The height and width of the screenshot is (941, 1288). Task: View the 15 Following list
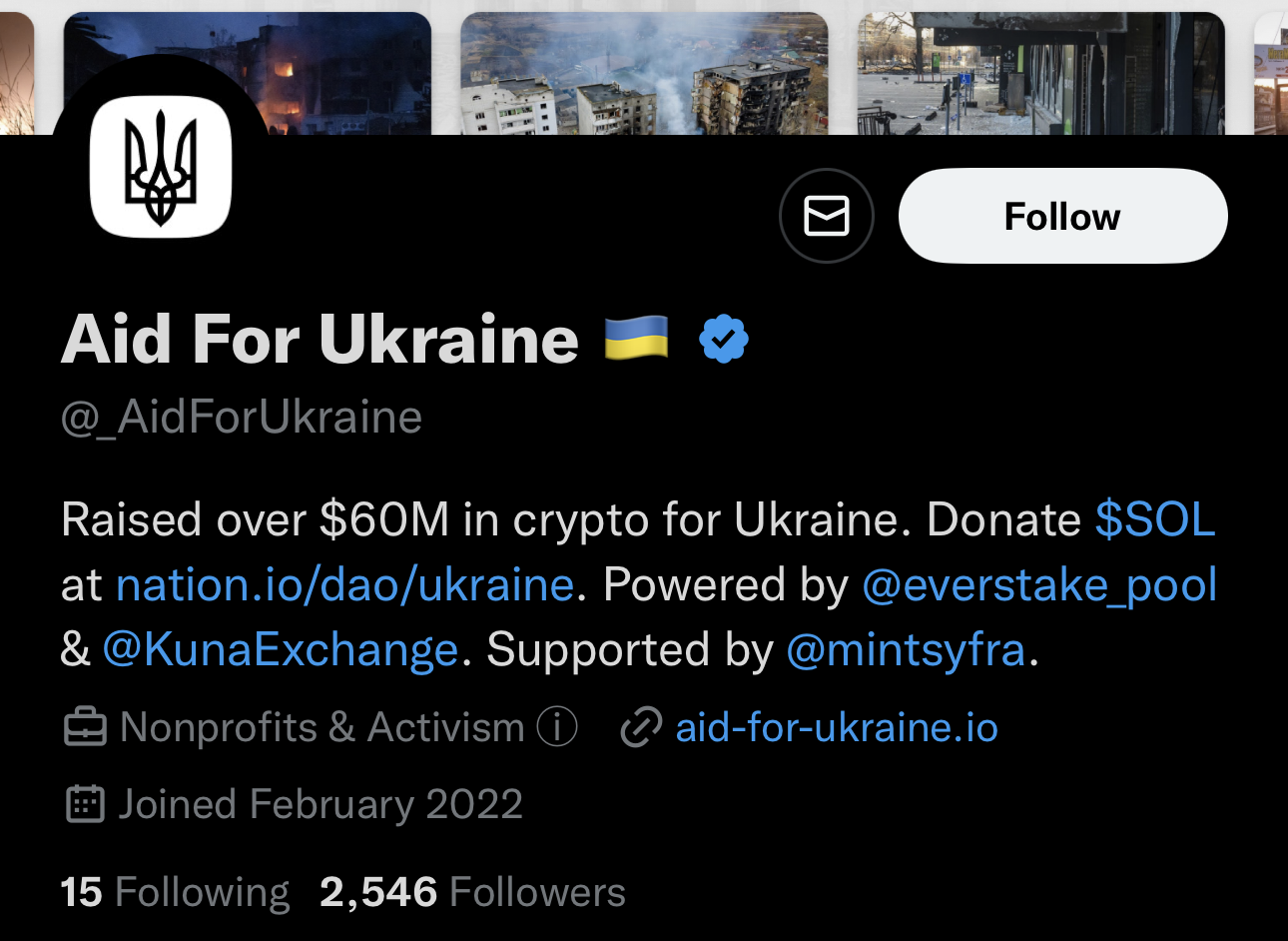[175, 891]
